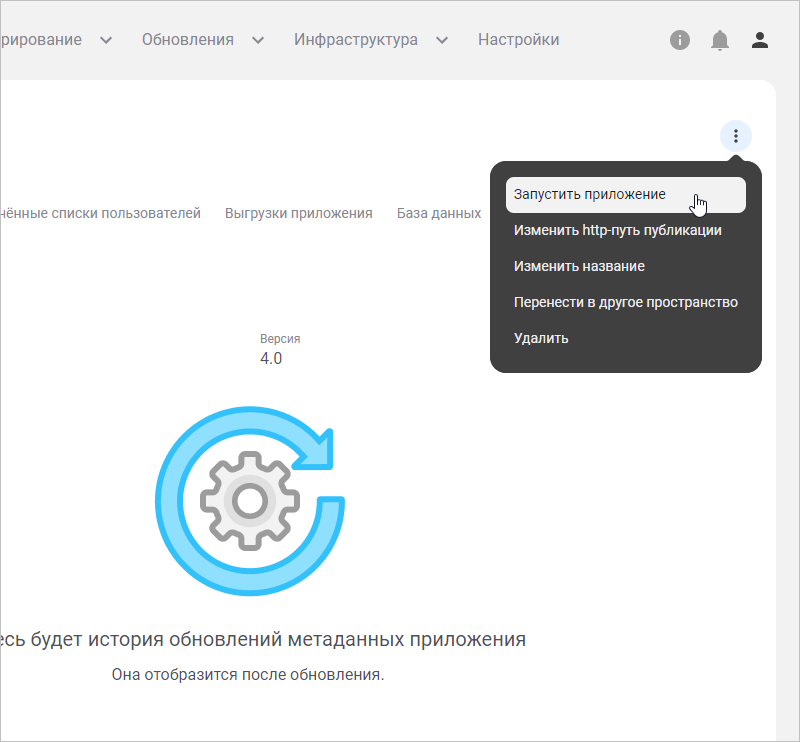The height and width of the screenshot is (742, 800).
Task: Select Изменить название menu entry
Action: [579, 267]
